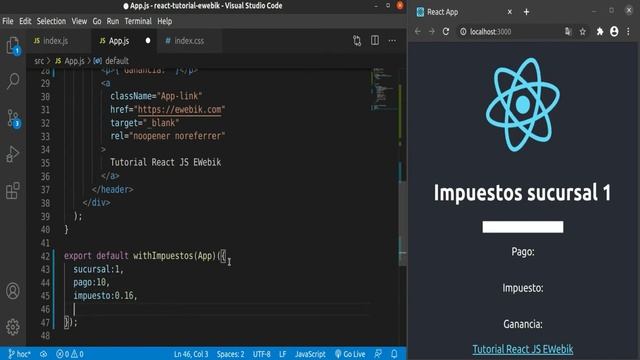Click Go Live in the status bar

[350, 354]
